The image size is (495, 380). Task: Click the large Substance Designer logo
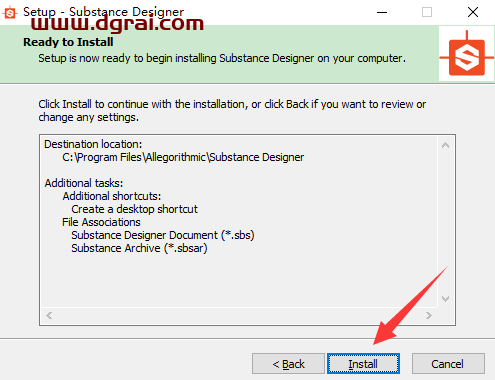[x=467, y=54]
